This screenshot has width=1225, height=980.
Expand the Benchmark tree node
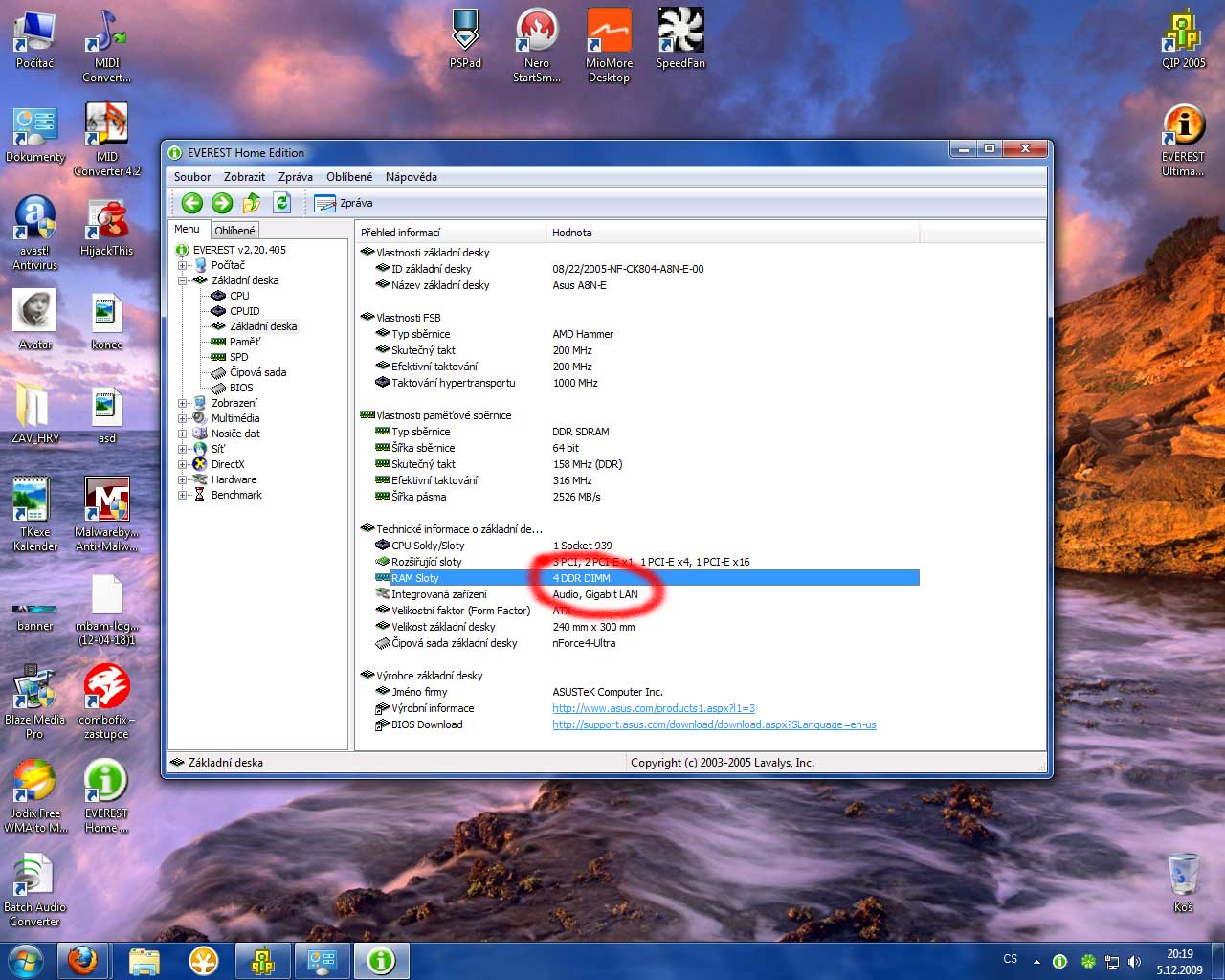(x=182, y=495)
